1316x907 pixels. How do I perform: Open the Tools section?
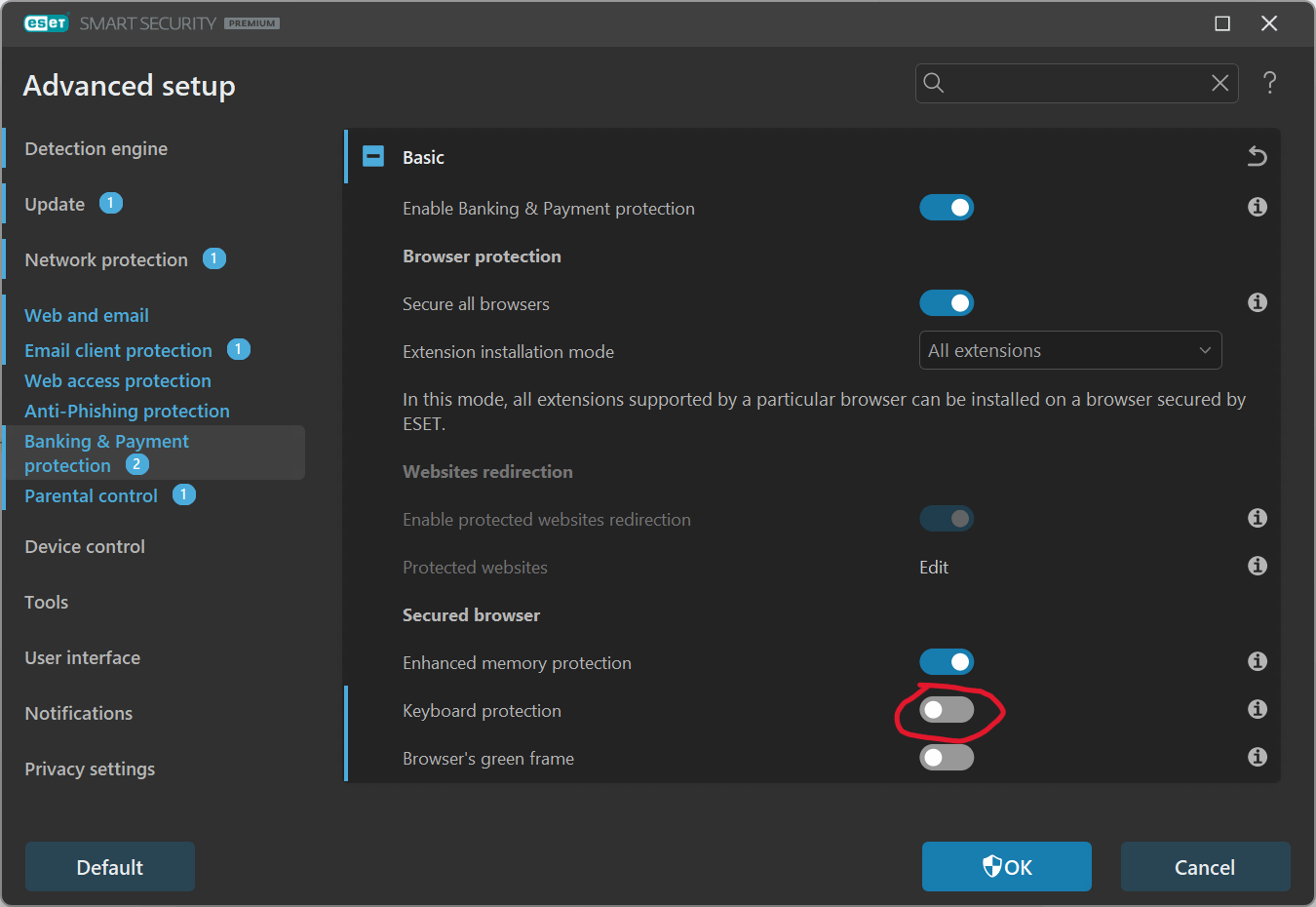46,602
